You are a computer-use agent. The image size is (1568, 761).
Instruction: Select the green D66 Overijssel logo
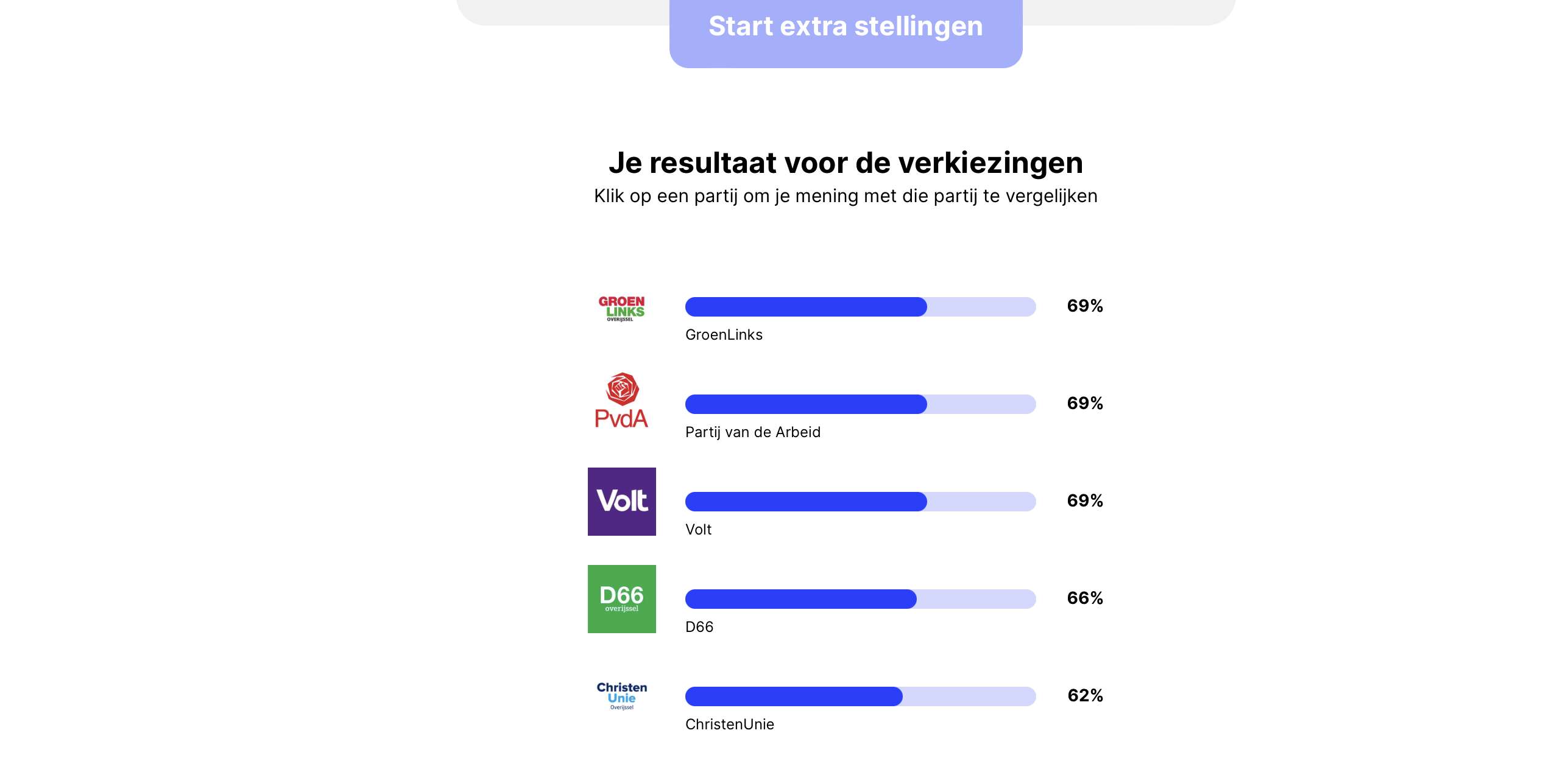621,599
